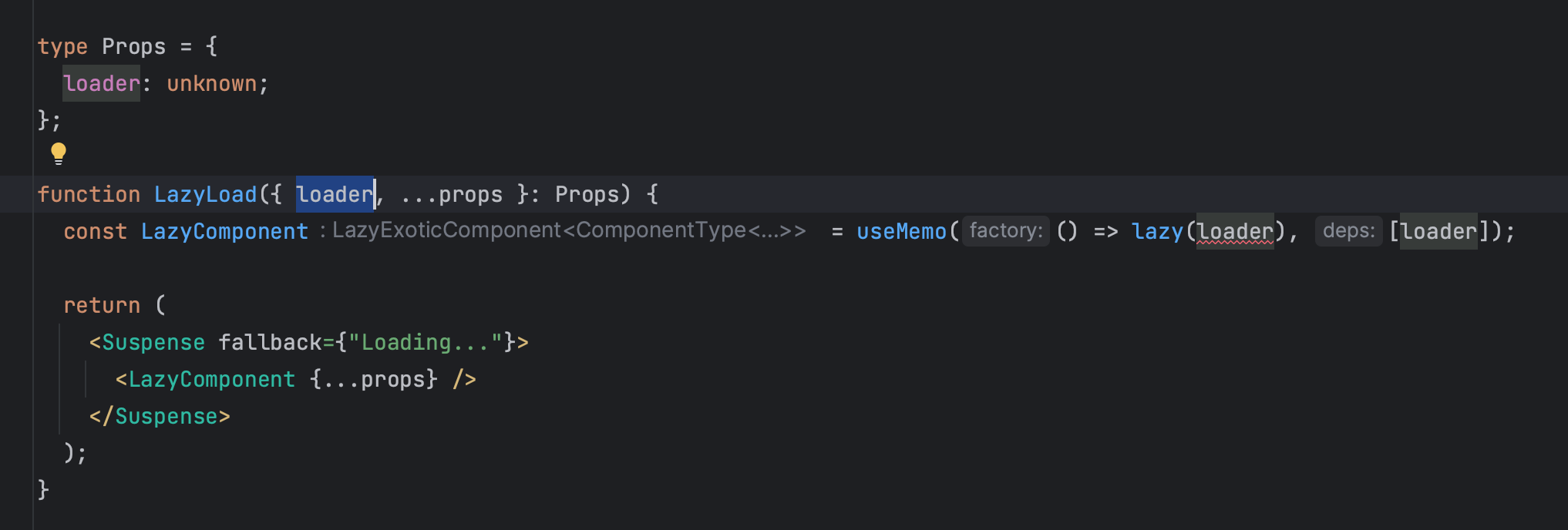
Task: Click the ...props rest parameter
Action: 452,194
